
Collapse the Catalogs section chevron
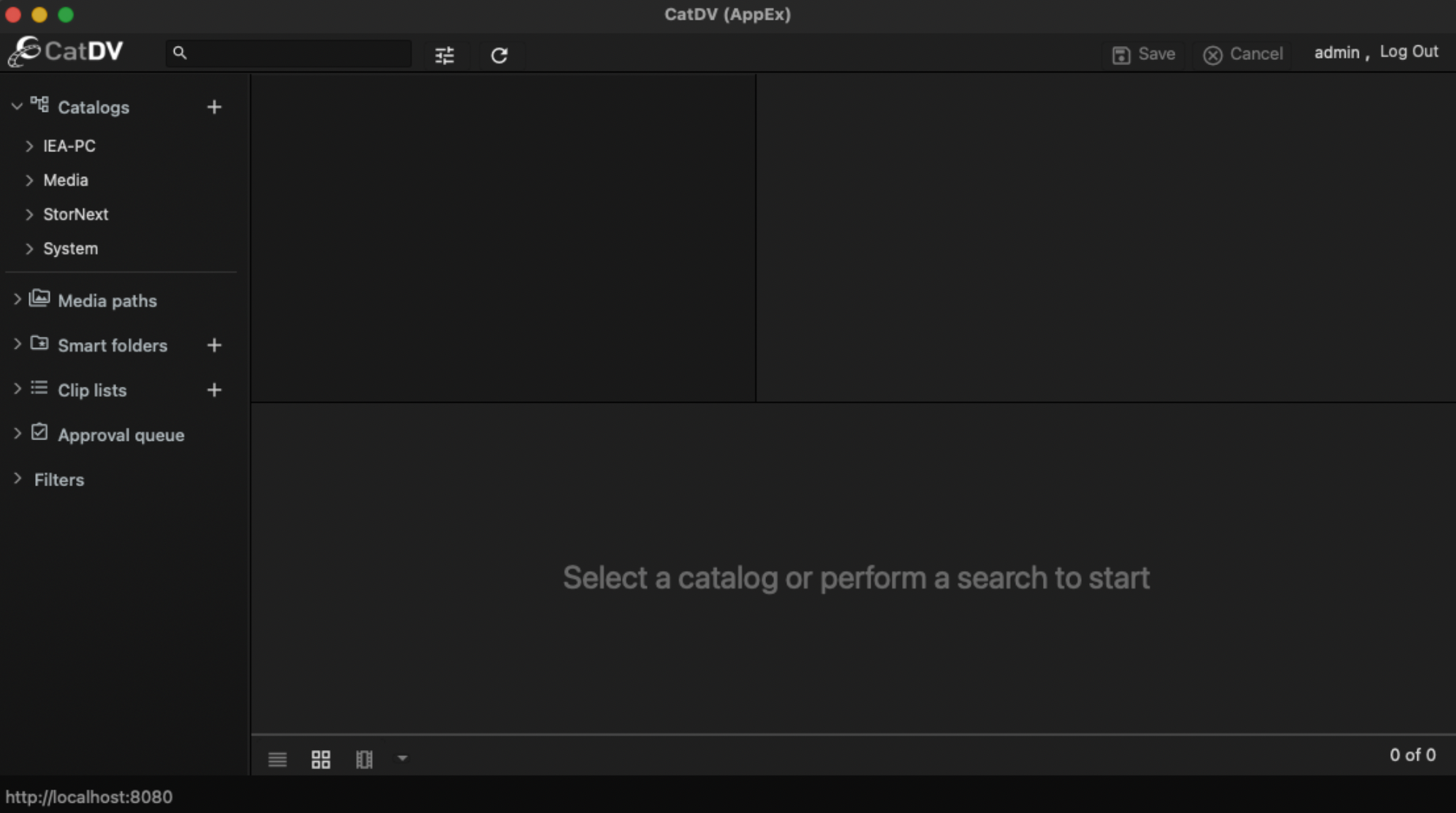click(x=17, y=107)
